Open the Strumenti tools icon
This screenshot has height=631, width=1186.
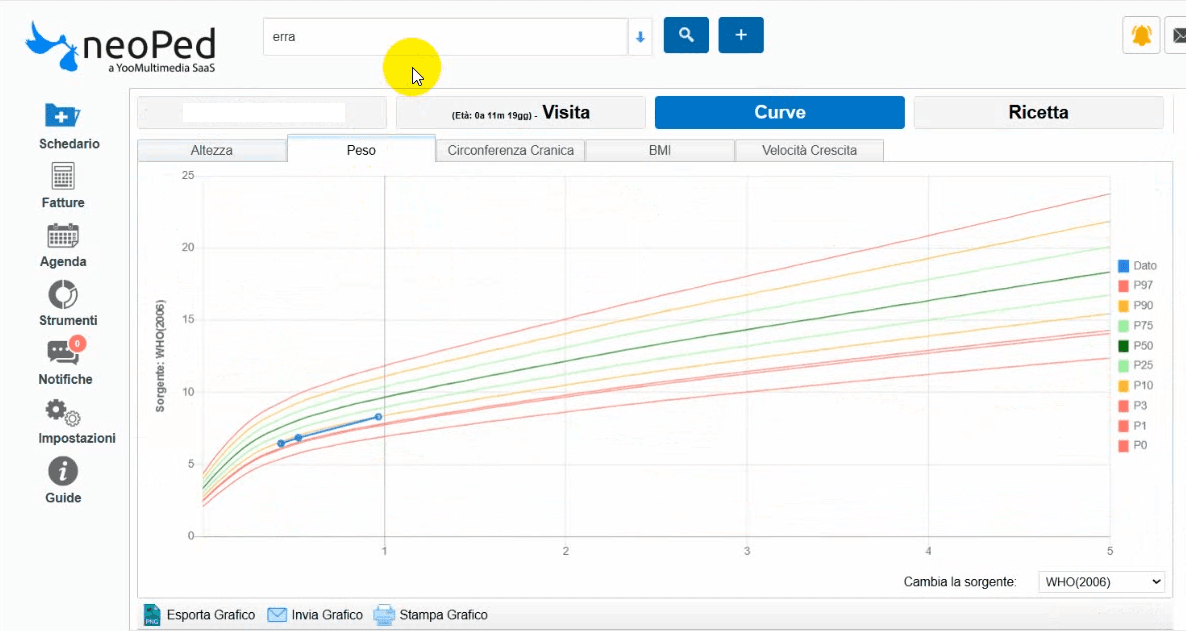pos(63,295)
